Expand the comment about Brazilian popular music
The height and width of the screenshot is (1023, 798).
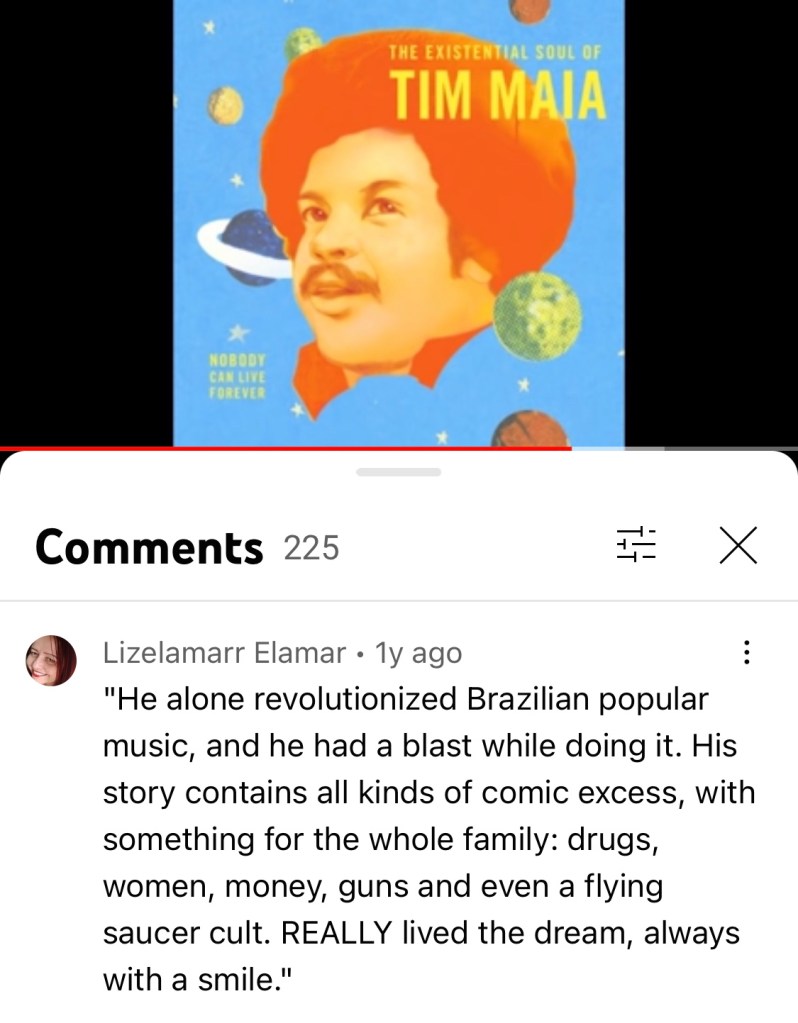tap(429, 839)
